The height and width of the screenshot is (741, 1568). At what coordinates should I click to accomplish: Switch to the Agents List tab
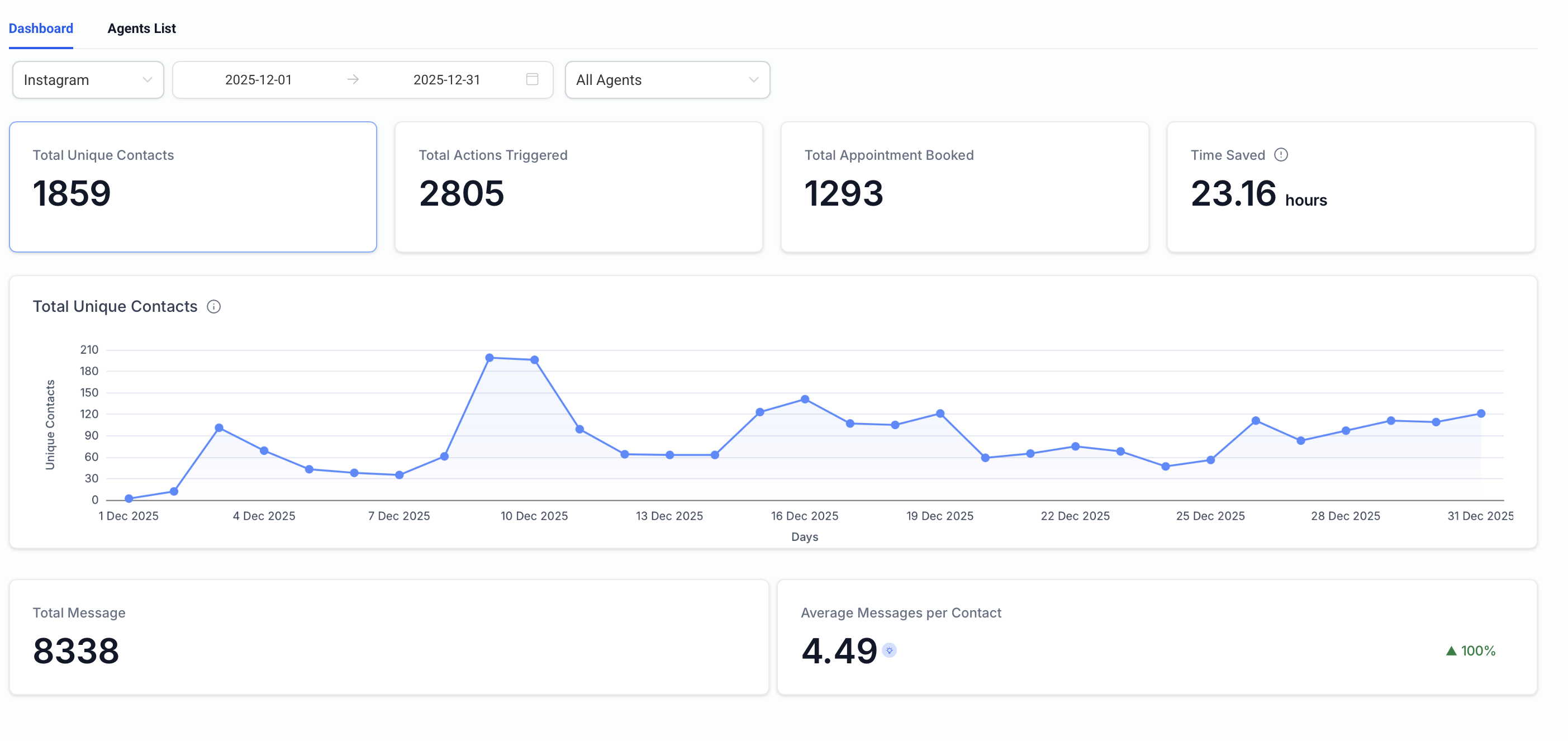(x=141, y=28)
